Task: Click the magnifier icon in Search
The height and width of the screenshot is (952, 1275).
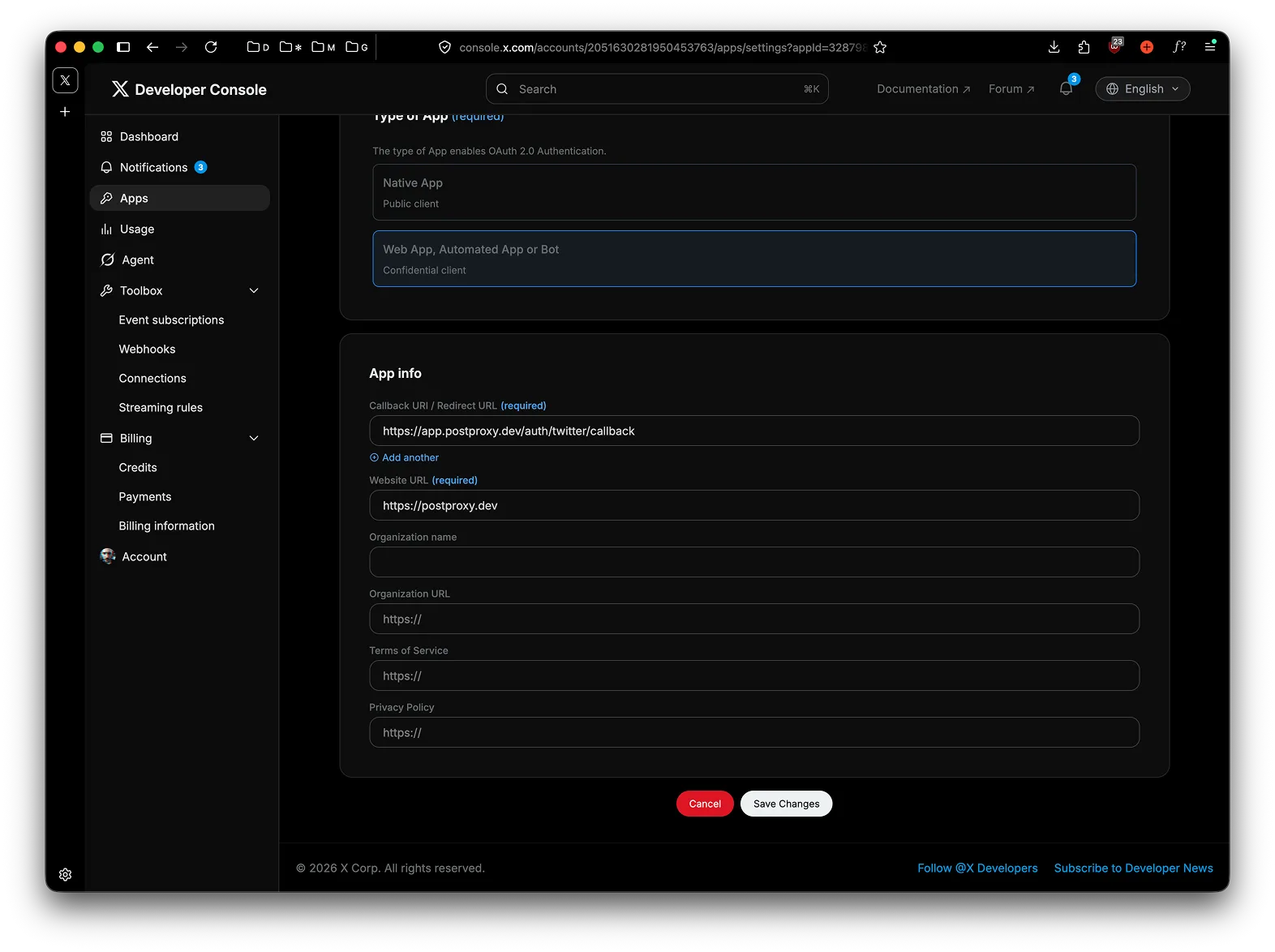Action: click(x=502, y=89)
